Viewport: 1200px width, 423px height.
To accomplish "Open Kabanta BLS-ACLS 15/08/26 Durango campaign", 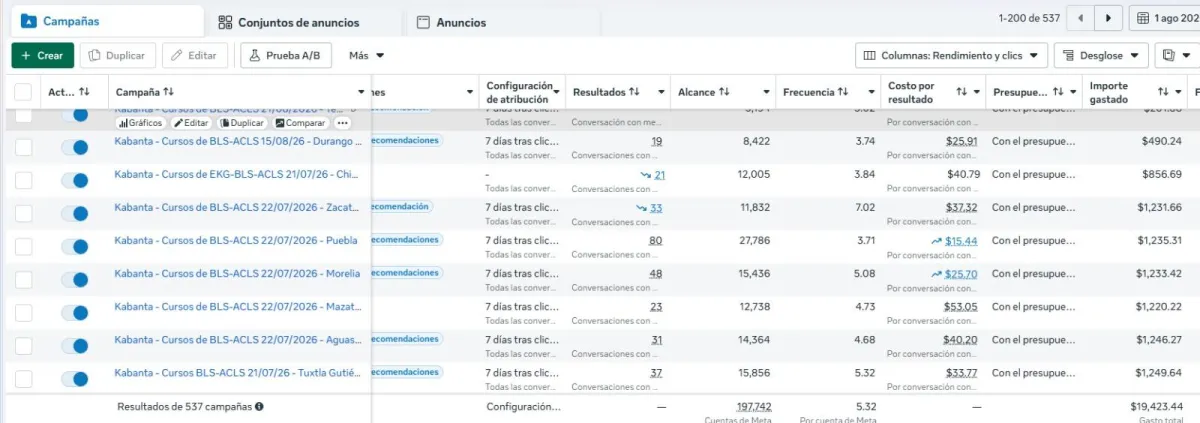I will [x=238, y=142].
